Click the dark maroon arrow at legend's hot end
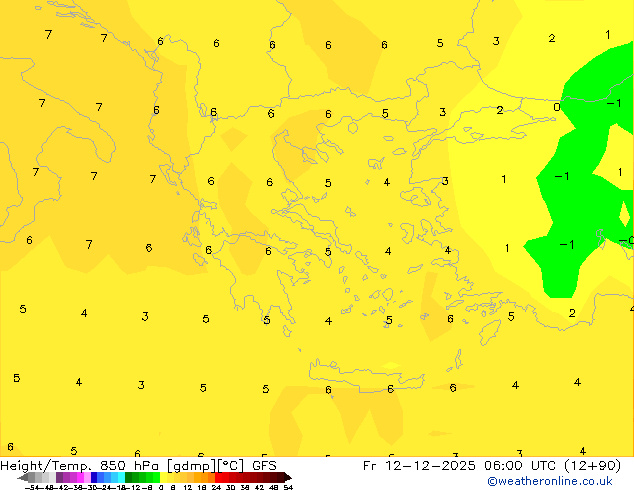 pos(288,478)
